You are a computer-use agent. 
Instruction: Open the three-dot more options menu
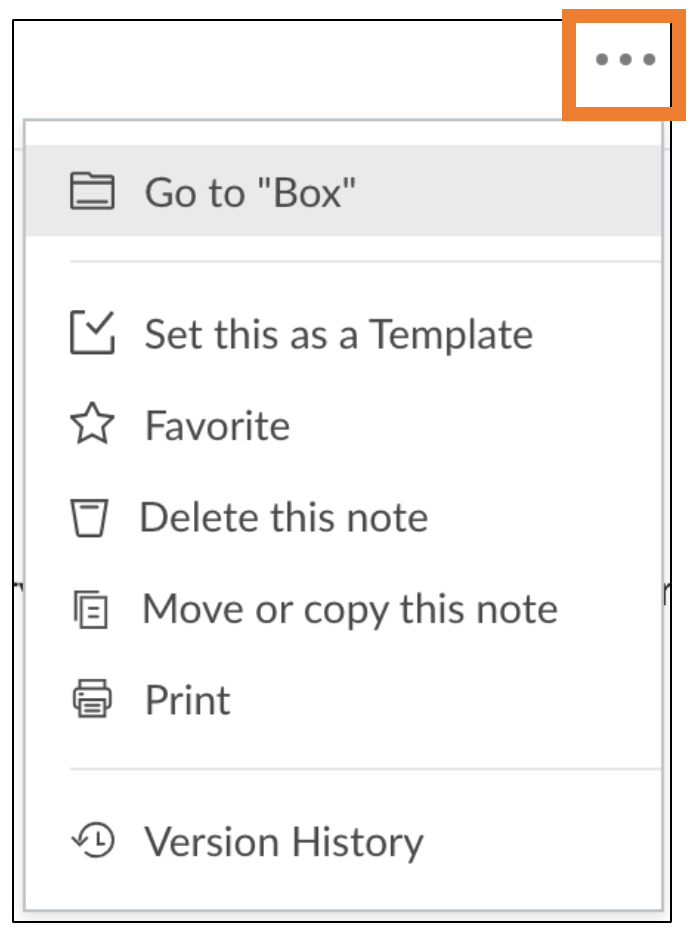[625, 60]
